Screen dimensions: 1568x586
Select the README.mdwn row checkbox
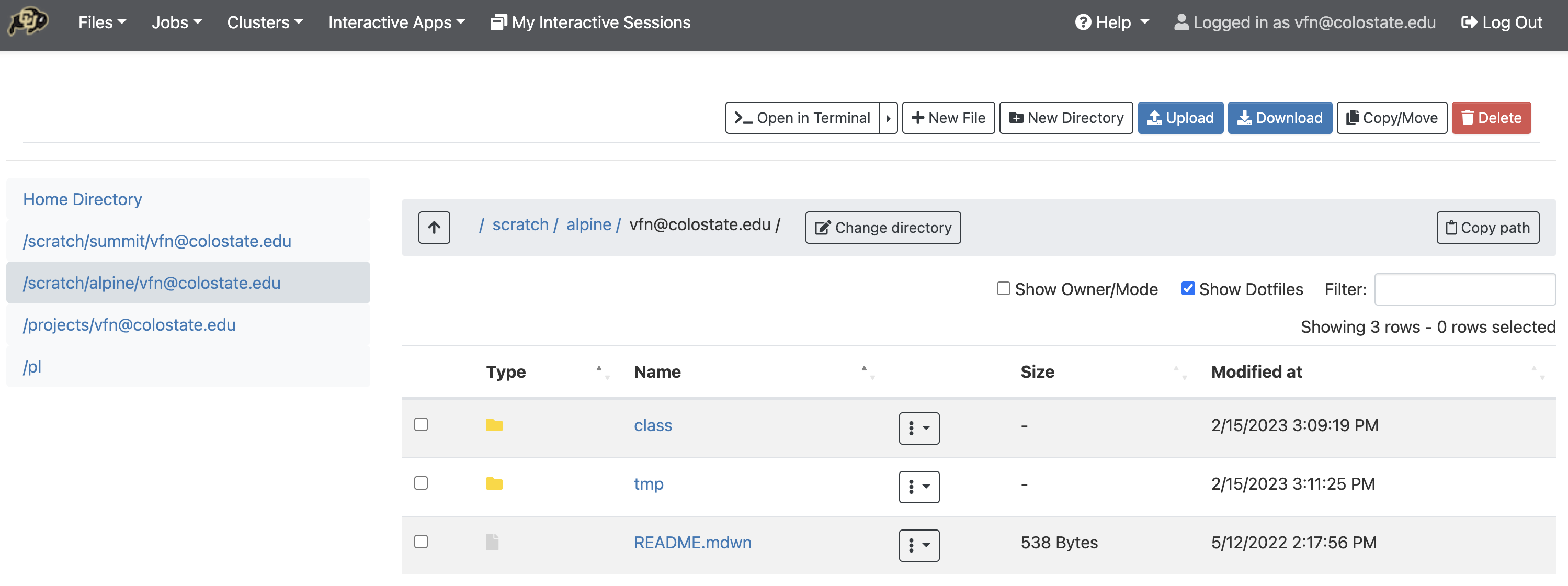tap(421, 542)
